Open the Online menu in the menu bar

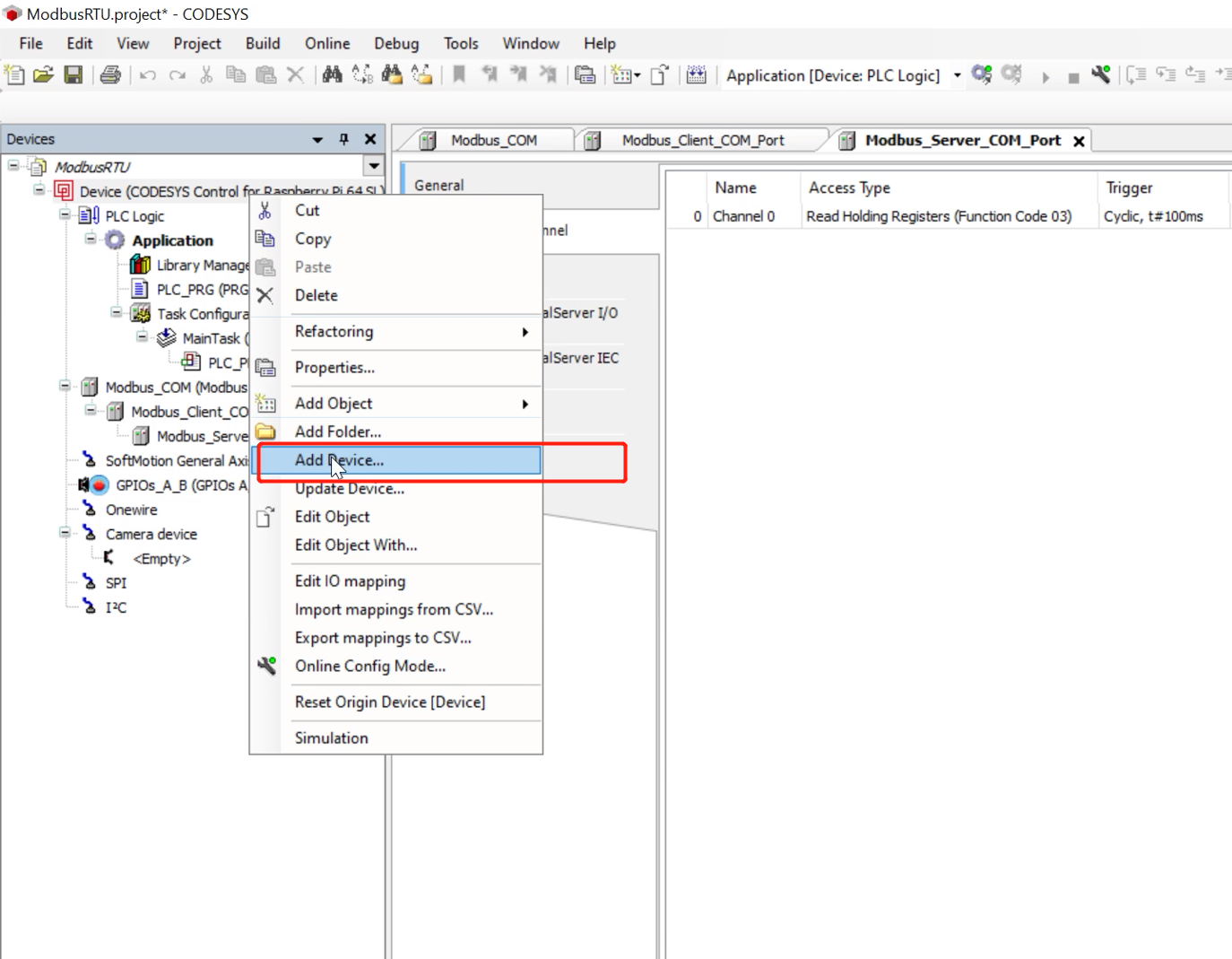327,43
